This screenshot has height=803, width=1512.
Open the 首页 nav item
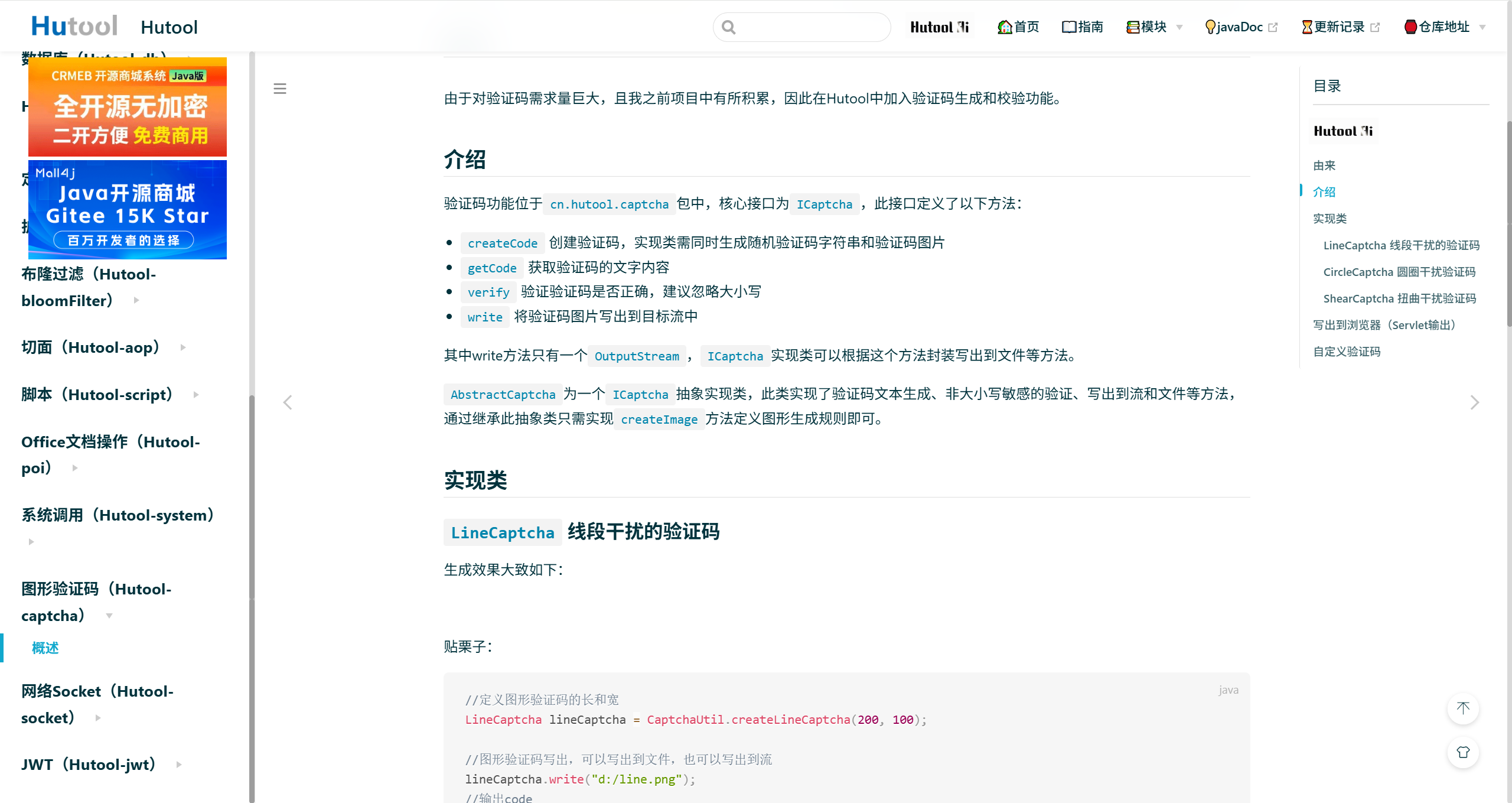pyautogui.click(x=1018, y=27)
